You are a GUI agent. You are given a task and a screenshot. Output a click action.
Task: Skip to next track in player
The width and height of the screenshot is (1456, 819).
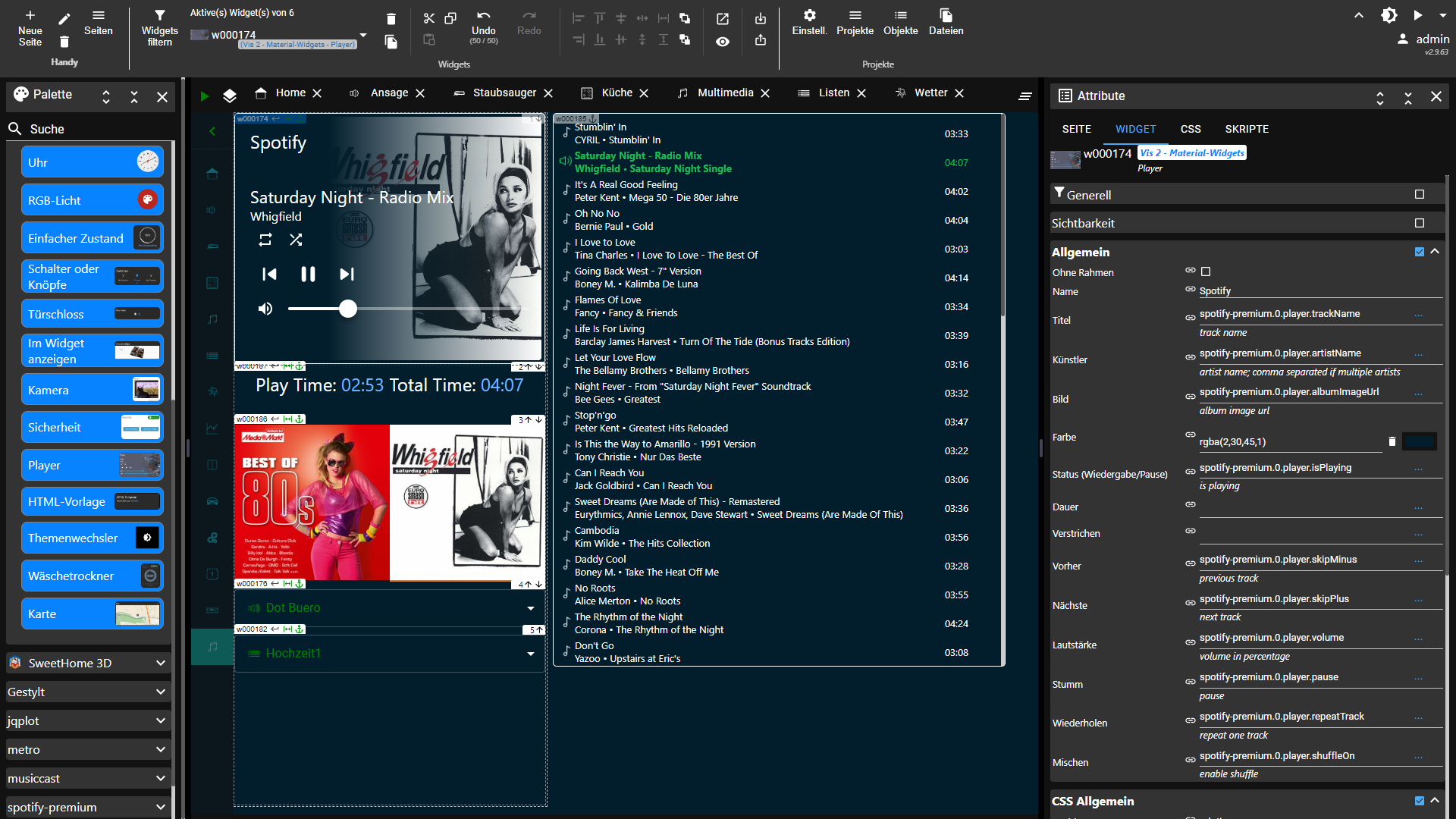point(347,275)
